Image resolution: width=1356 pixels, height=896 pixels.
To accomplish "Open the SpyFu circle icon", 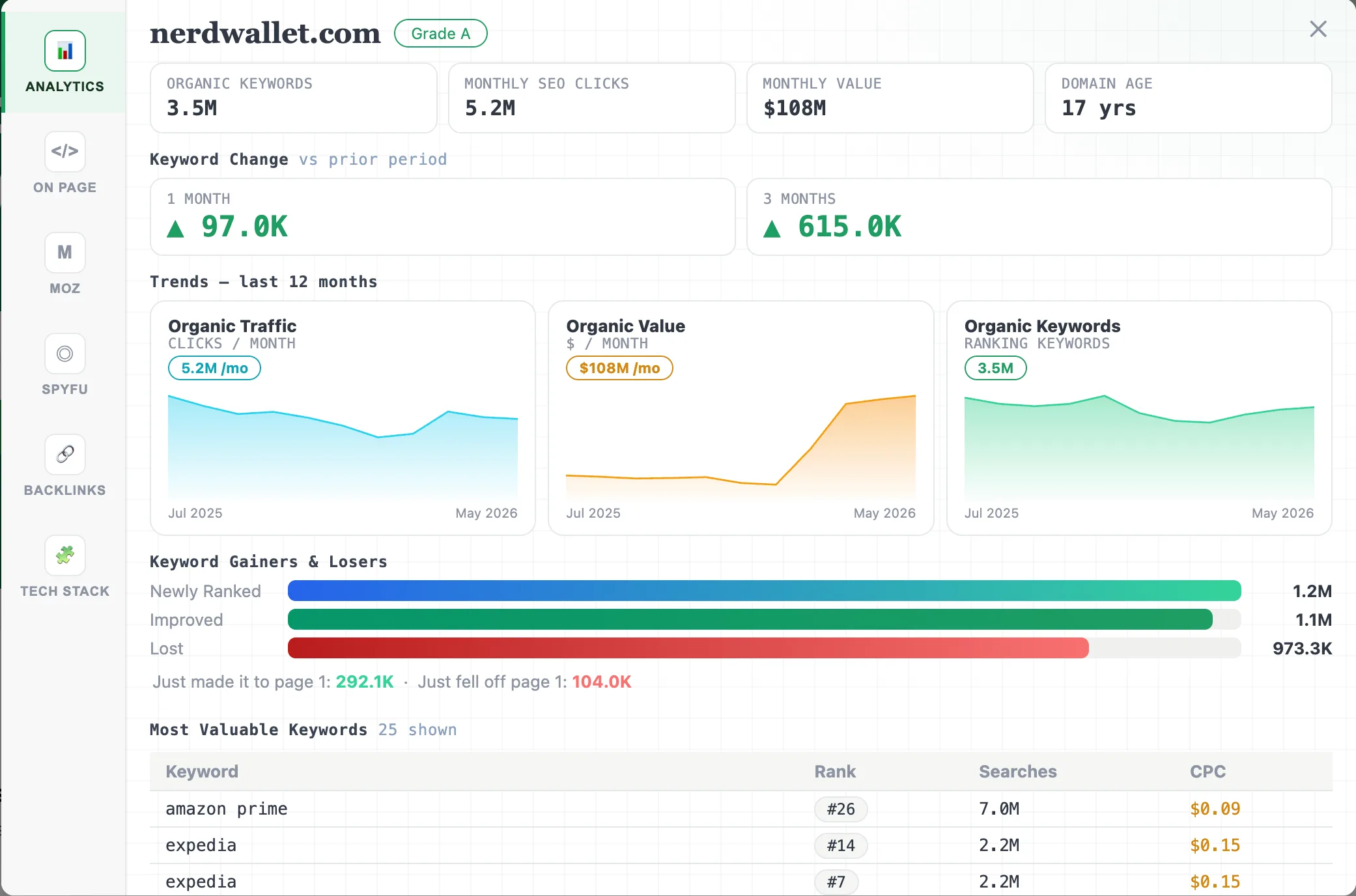I will click(65, 354).
